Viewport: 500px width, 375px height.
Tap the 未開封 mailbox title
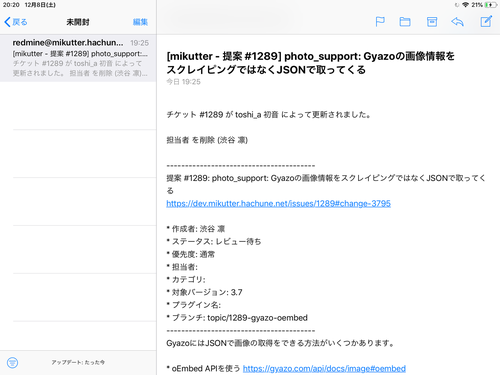78,22
